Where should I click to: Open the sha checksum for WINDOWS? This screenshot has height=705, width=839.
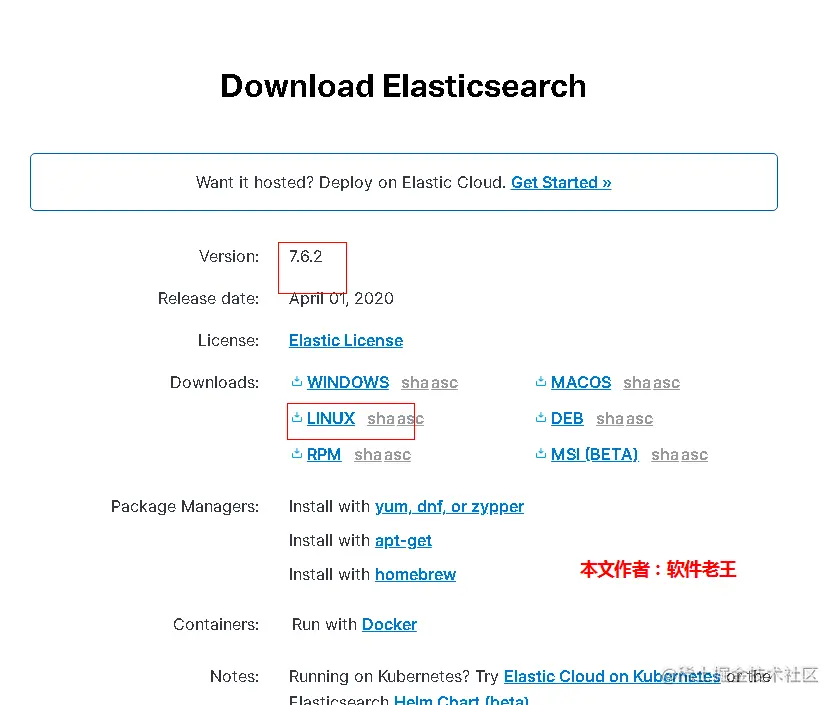[415, 383]
